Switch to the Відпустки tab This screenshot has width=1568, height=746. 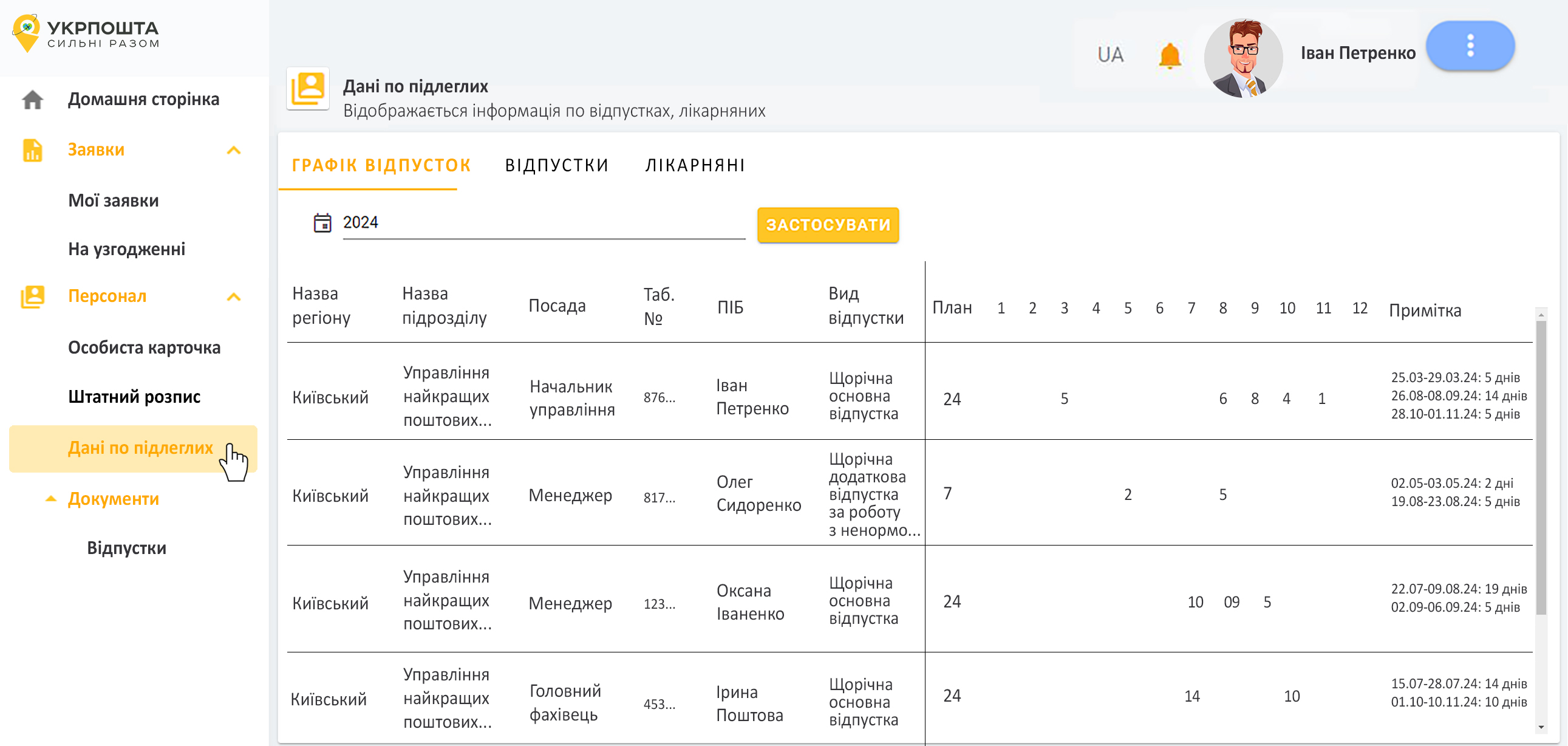point(556,165)
